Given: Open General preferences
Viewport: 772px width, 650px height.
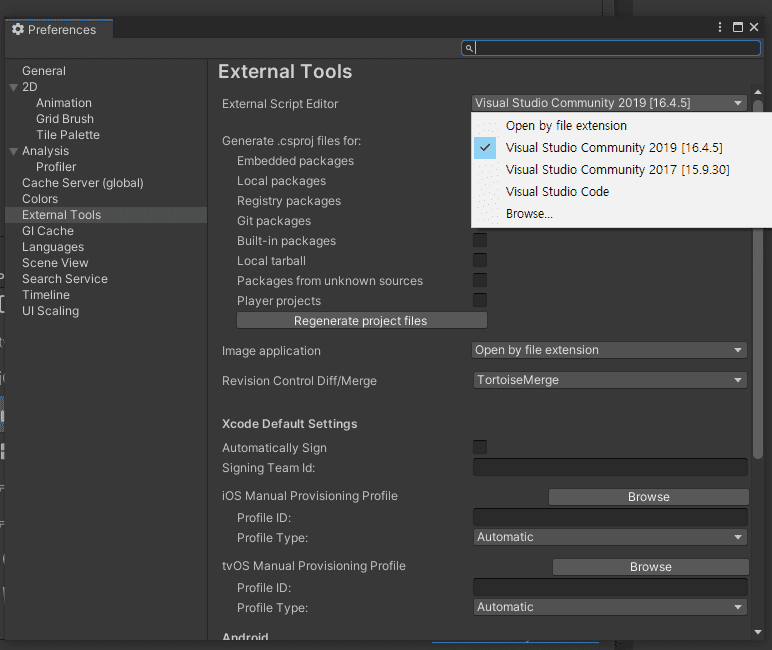Looking at the screenshot, I should point(44,71).
